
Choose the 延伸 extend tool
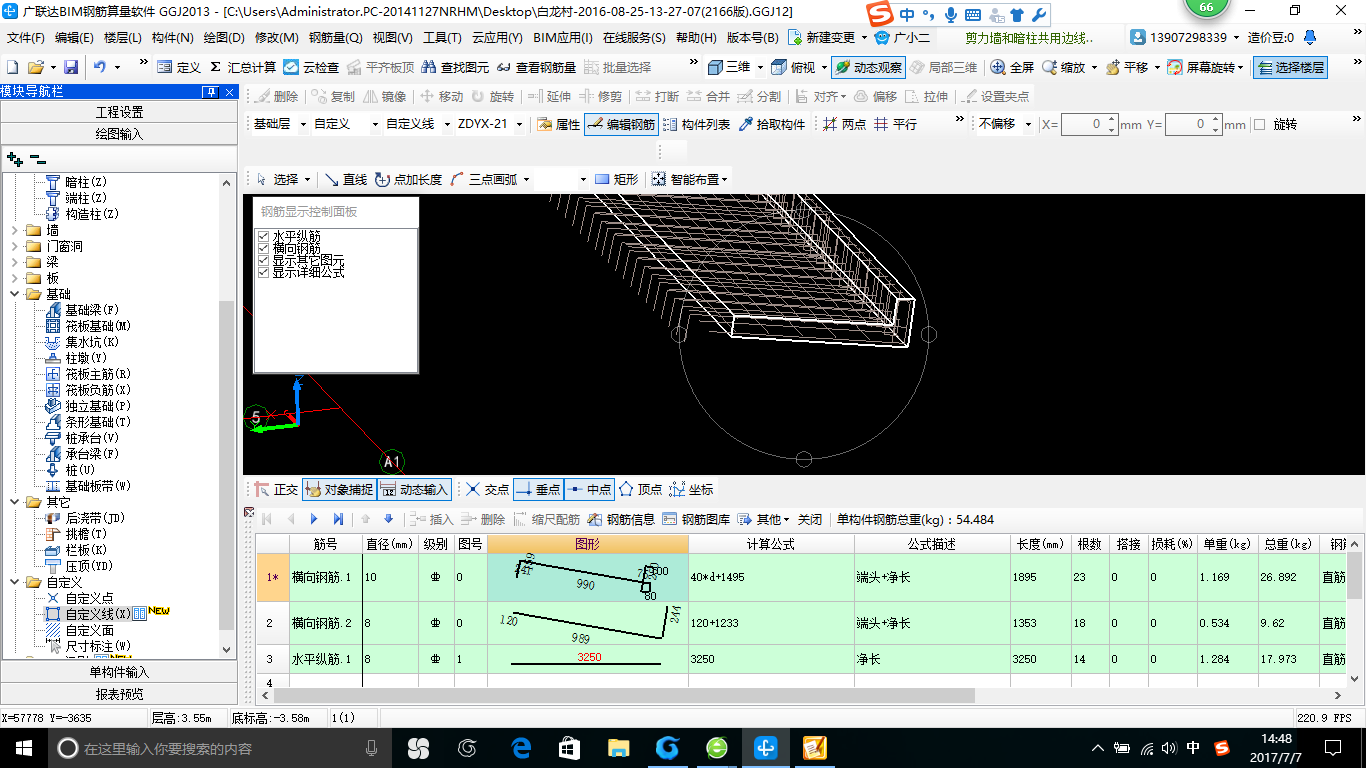pos(549,96)
